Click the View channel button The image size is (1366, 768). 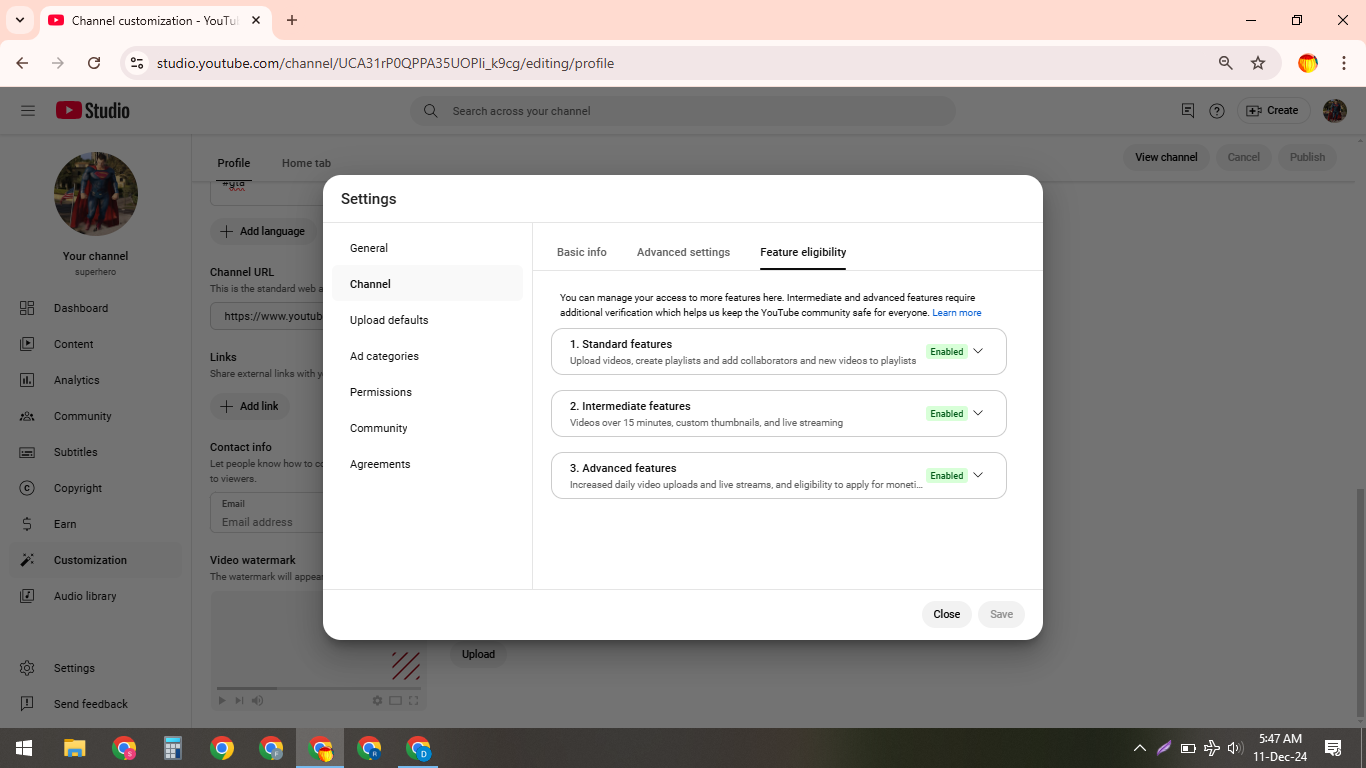(x=1166, y=157)
